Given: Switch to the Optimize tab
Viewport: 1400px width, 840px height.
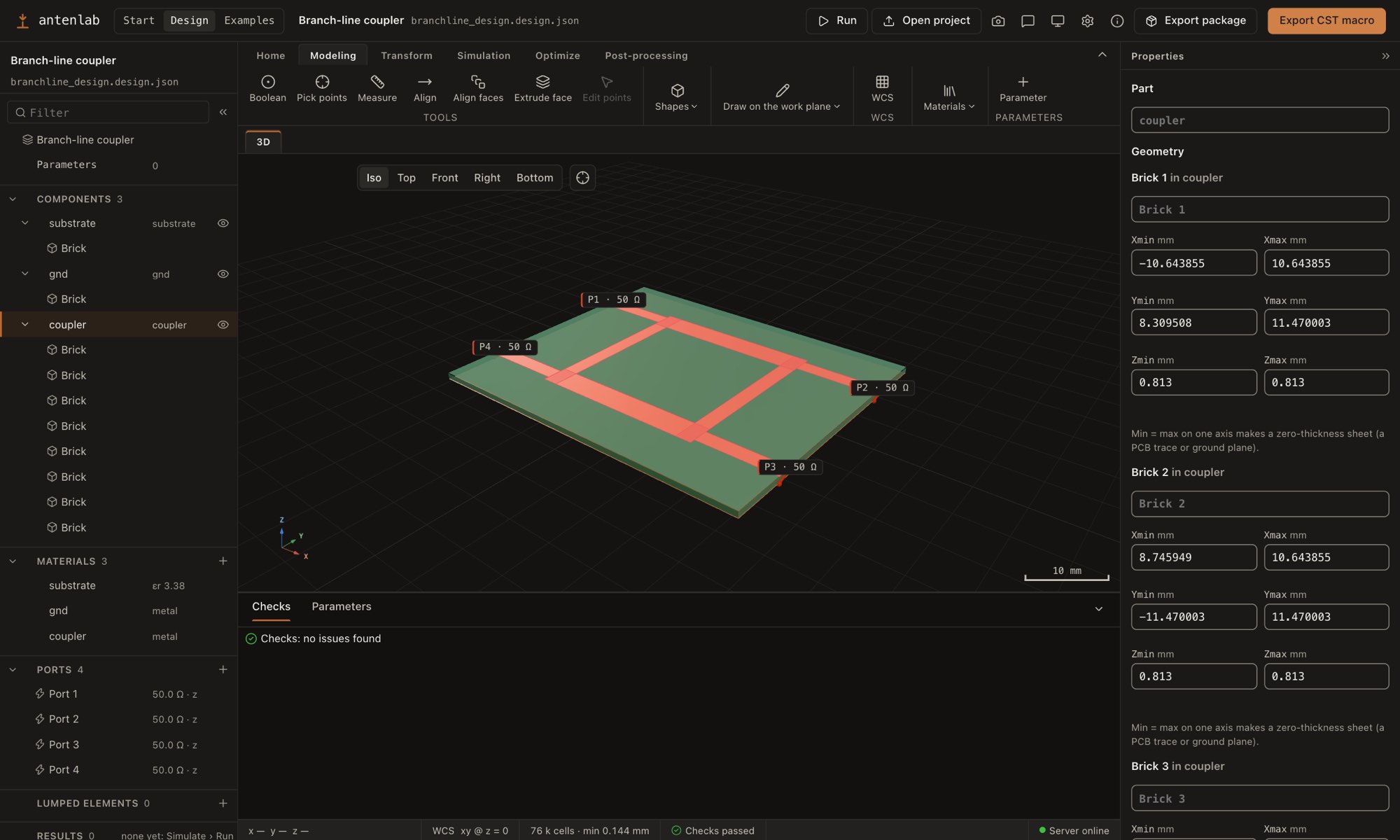Looking at the screenshot, I should point(557,55).
